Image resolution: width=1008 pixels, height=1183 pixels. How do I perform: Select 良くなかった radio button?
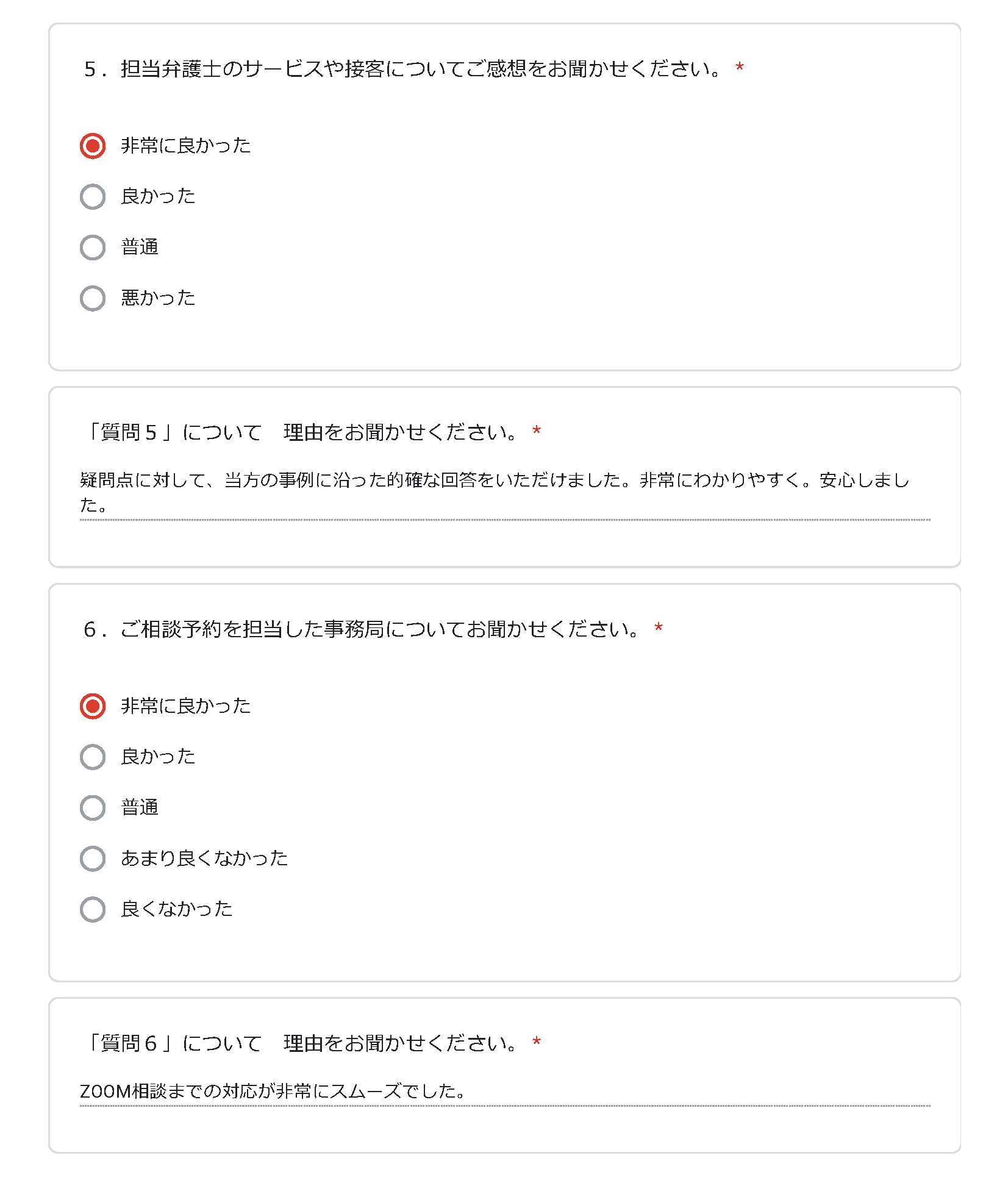point(93,909)
